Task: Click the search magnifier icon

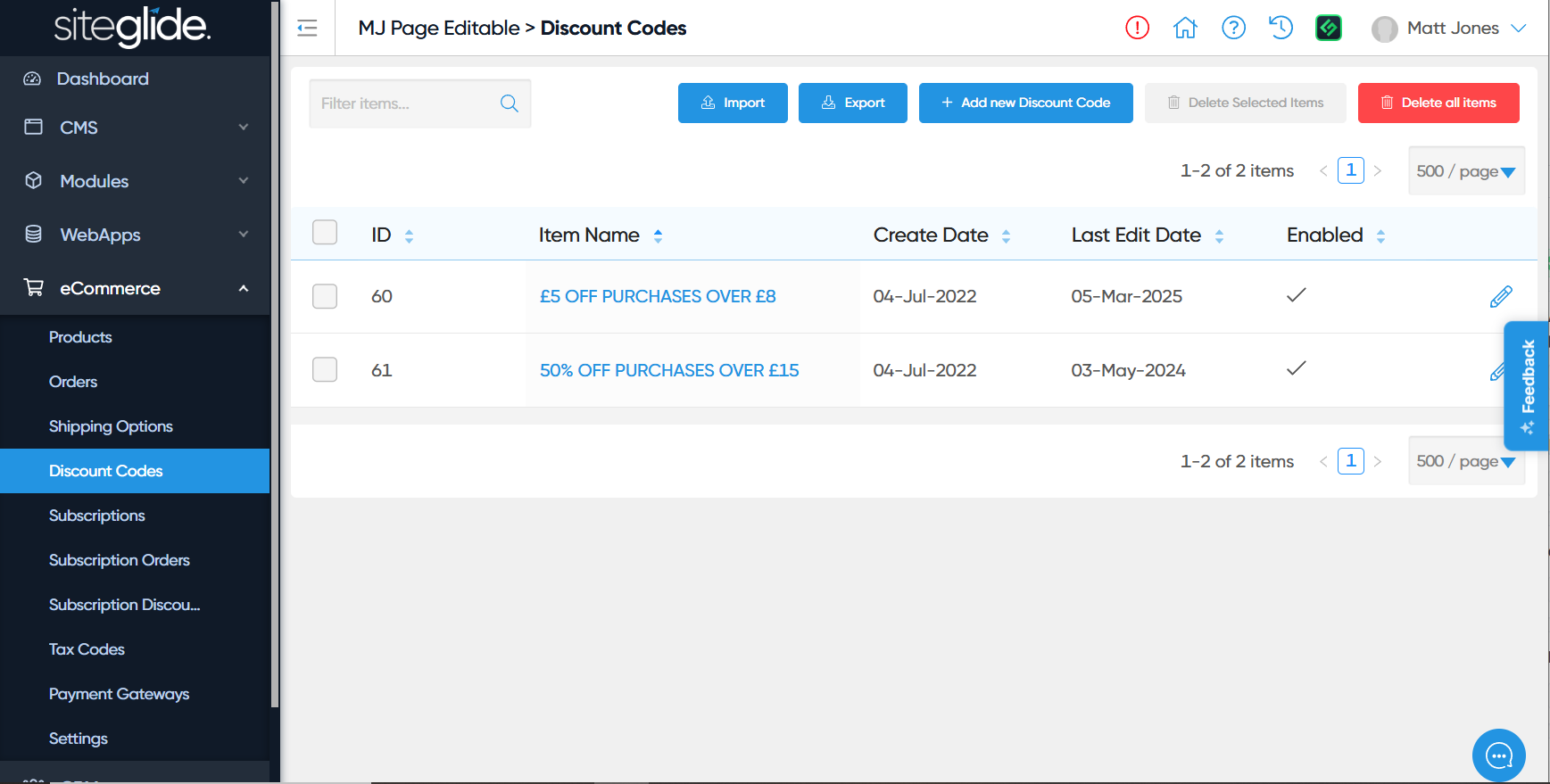Action: tap(510, 103)
